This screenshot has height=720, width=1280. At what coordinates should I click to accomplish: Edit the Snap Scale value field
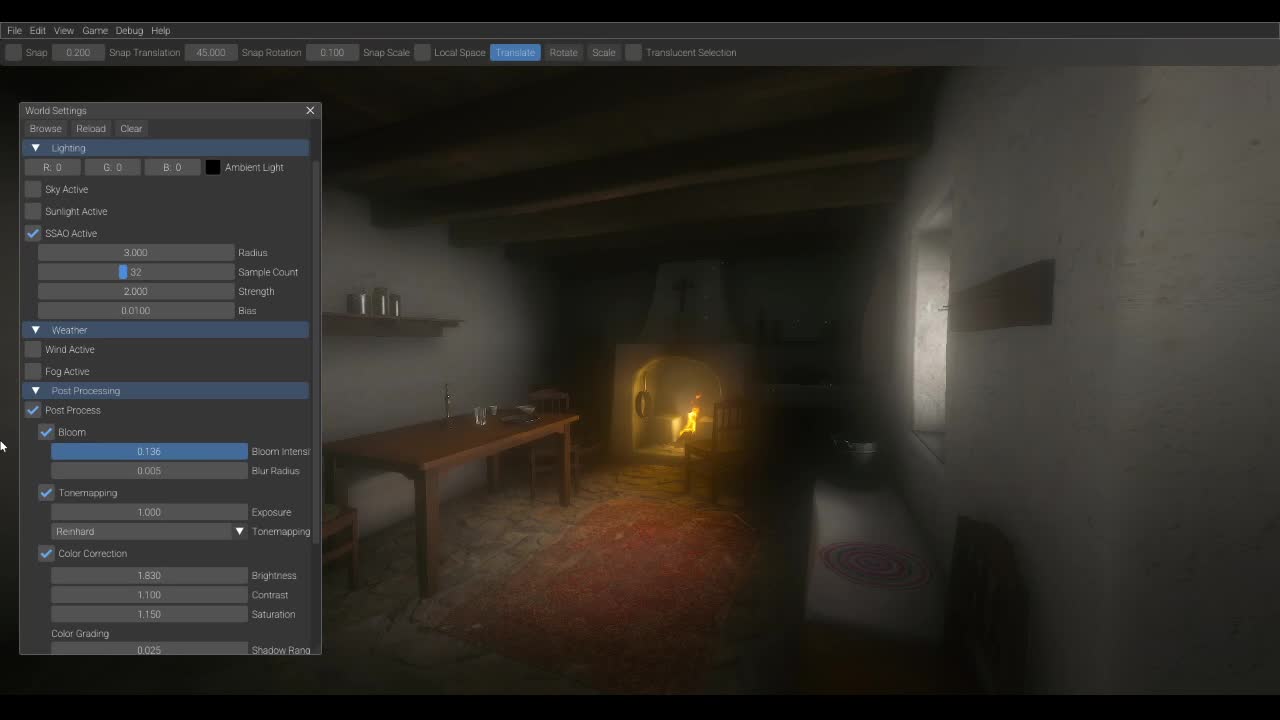click(x=332, y=53)
